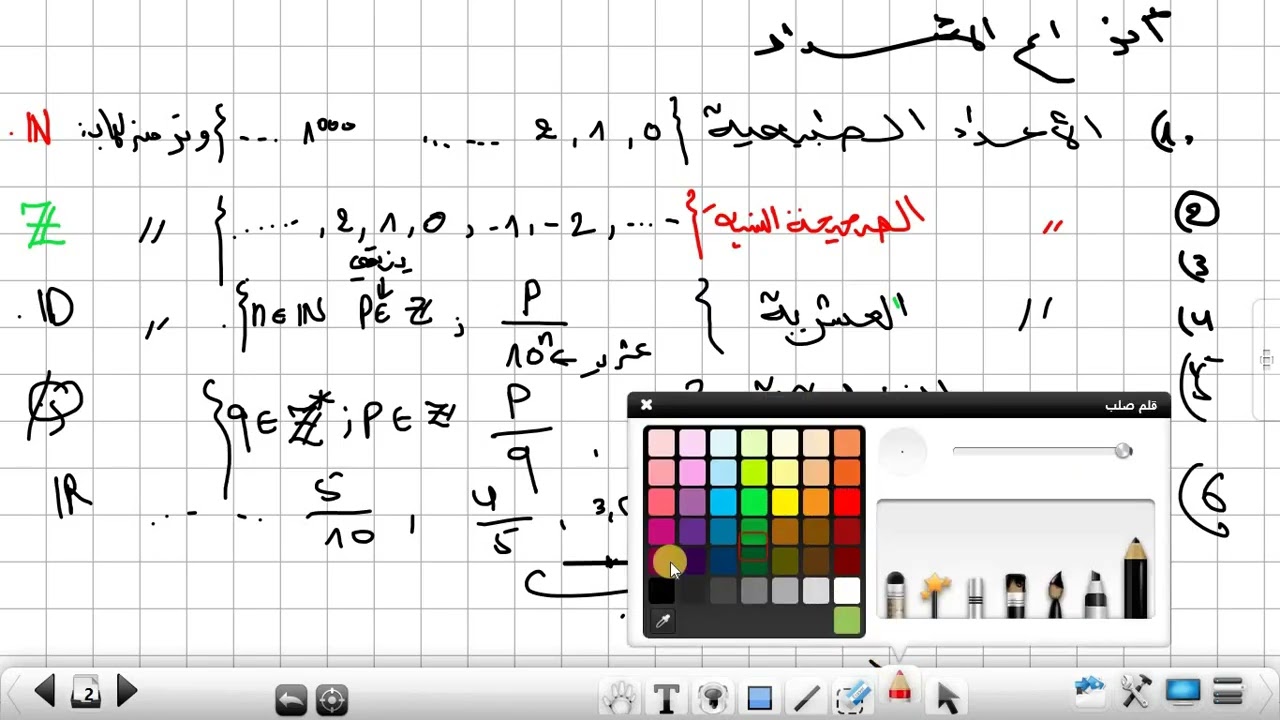
Task: Choose the black pencil pen
Action: coord(1135,578)
